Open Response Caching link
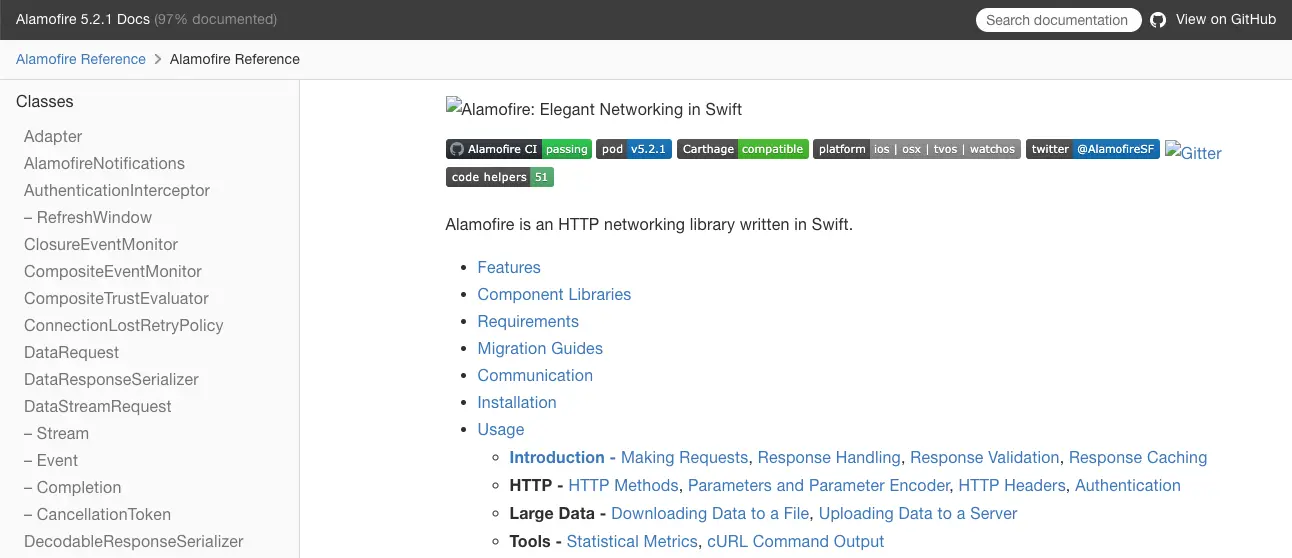 point(1138,457)
